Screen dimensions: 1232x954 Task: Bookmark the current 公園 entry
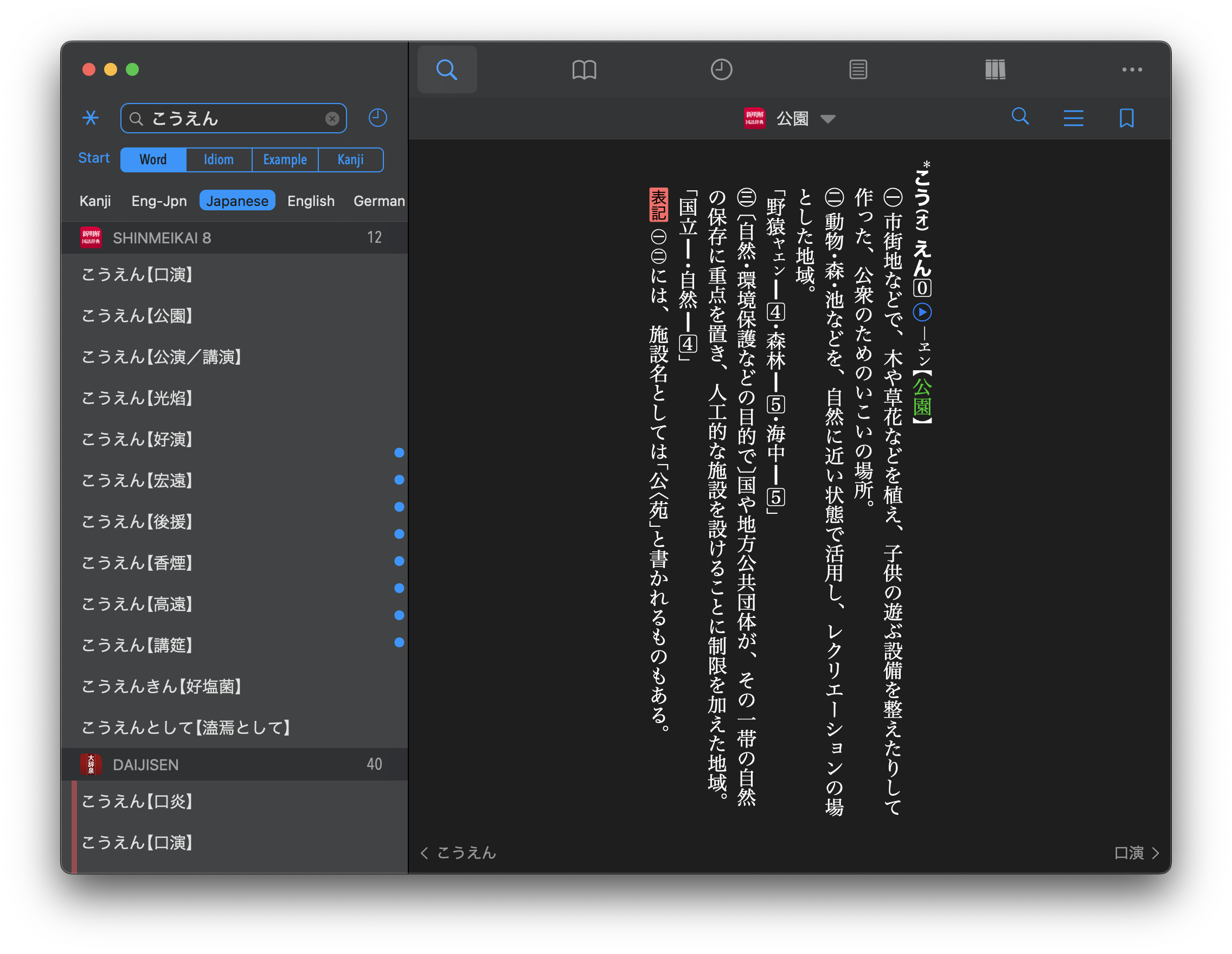pos(1126,118)
